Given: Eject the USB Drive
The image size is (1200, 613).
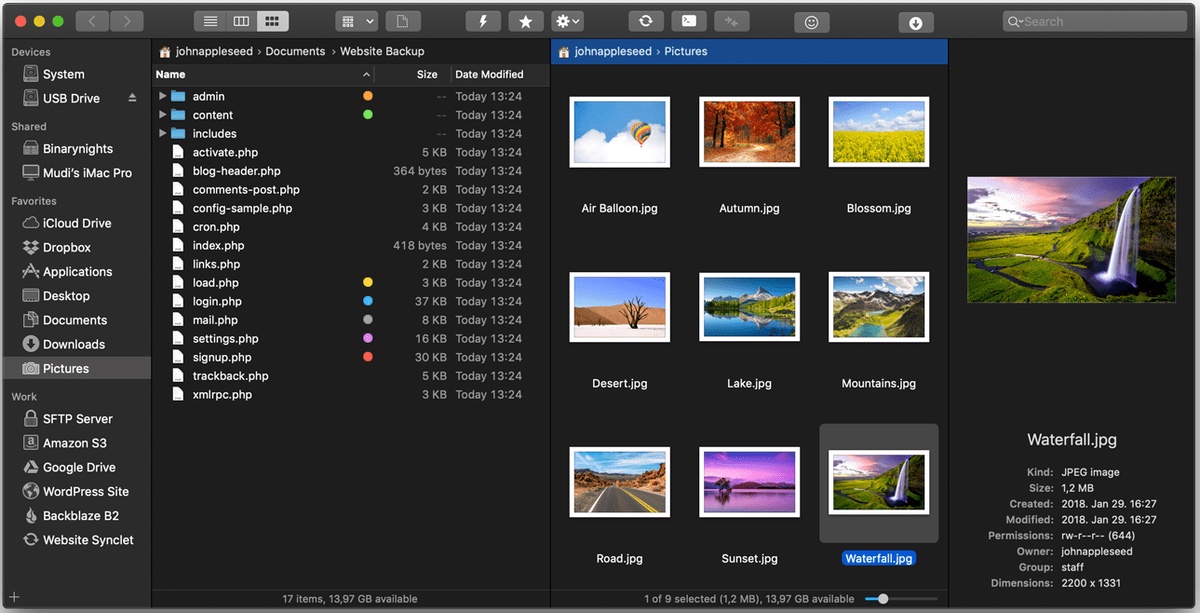Looking at the screenshot, I should click(133, 98).
